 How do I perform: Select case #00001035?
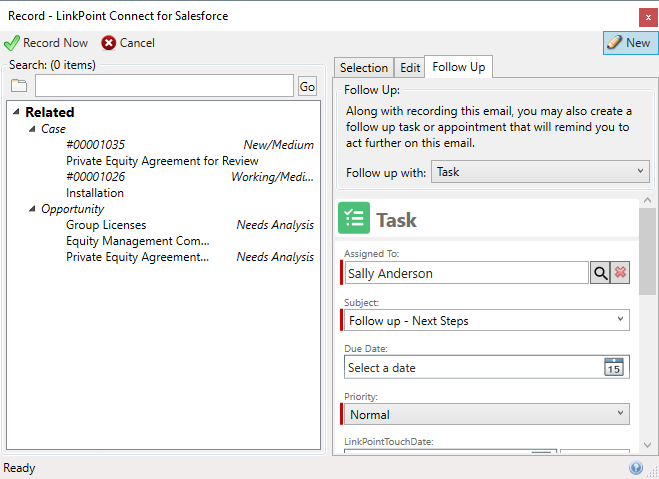(x=95, y=145)
